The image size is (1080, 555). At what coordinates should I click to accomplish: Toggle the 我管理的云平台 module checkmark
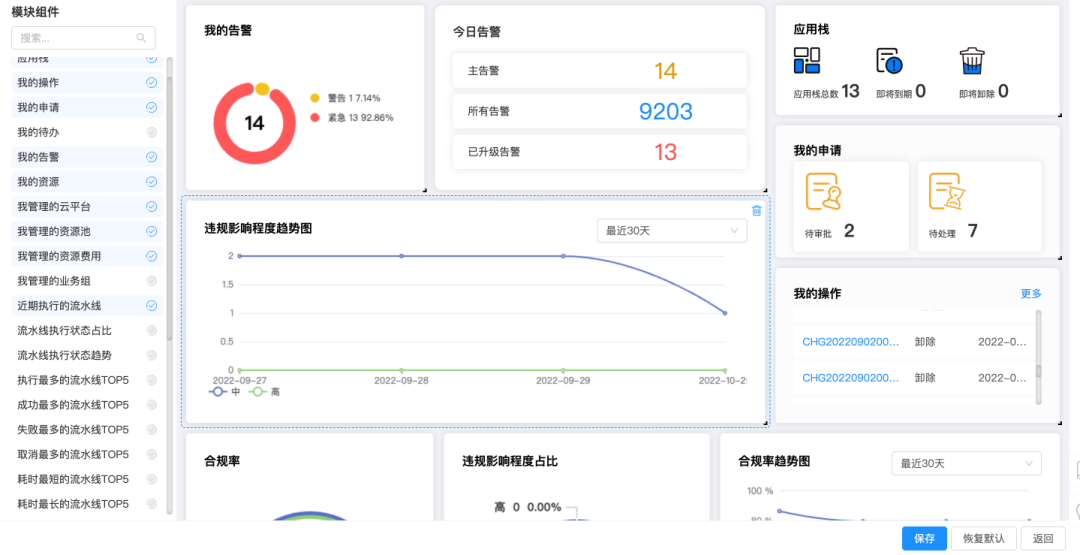152,207
